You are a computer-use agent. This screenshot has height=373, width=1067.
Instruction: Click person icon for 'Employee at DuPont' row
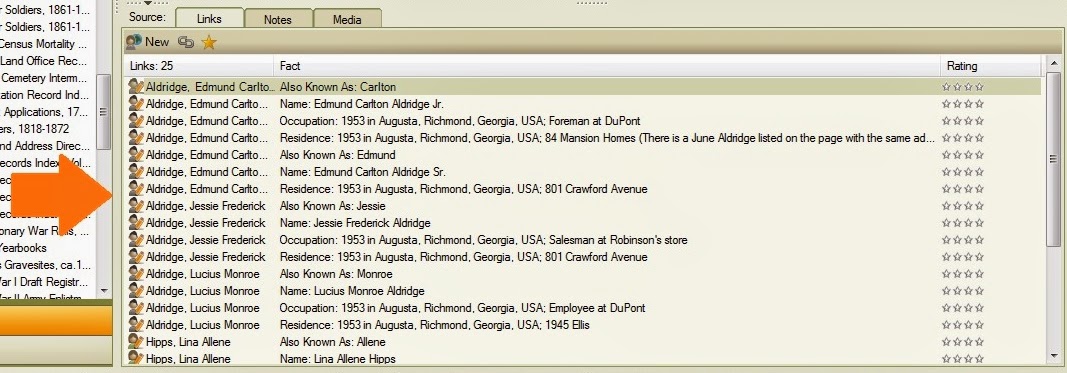pyautogui.click(x=136, y=308)
